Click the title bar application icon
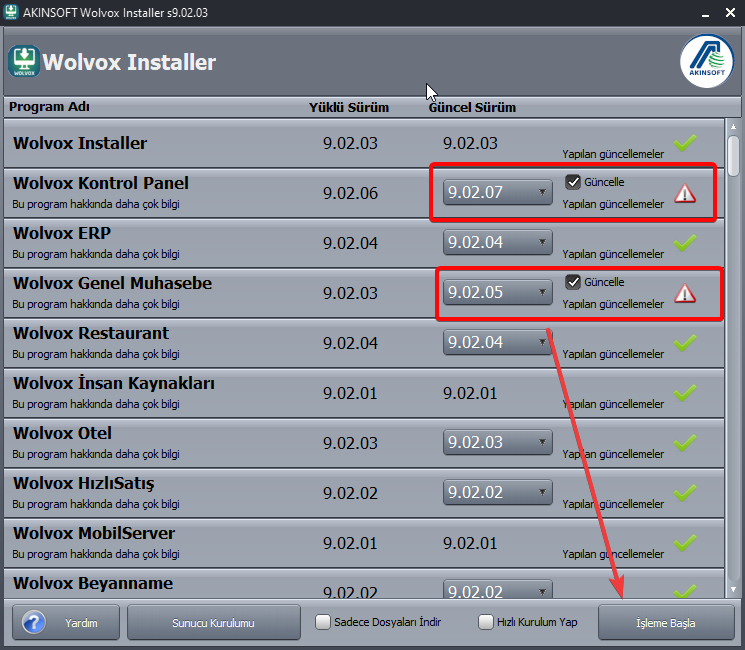This screenshot has width=745, height=650. [x=10, y=12]
